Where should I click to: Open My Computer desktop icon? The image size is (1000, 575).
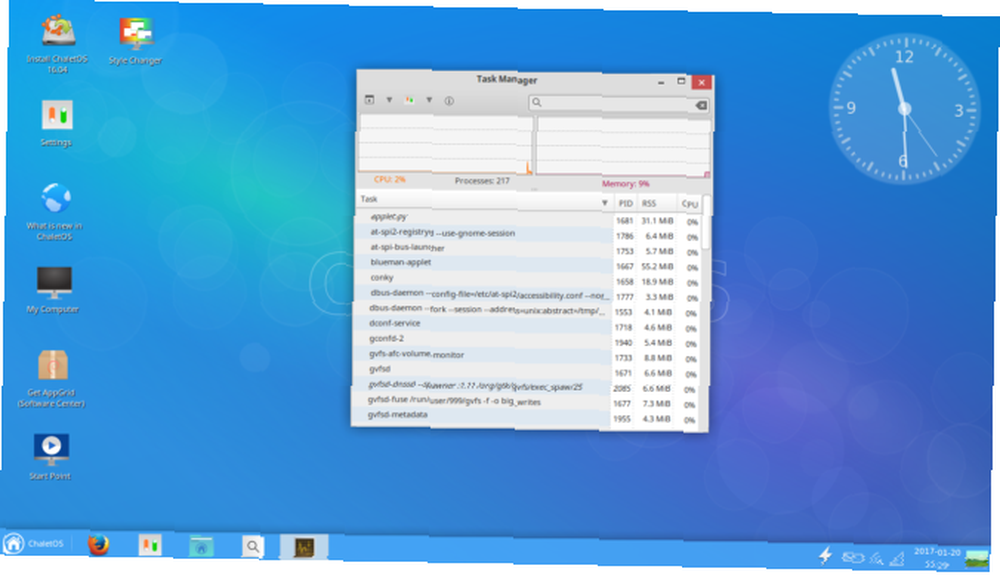pyautogui.click(x=54, y=290)
